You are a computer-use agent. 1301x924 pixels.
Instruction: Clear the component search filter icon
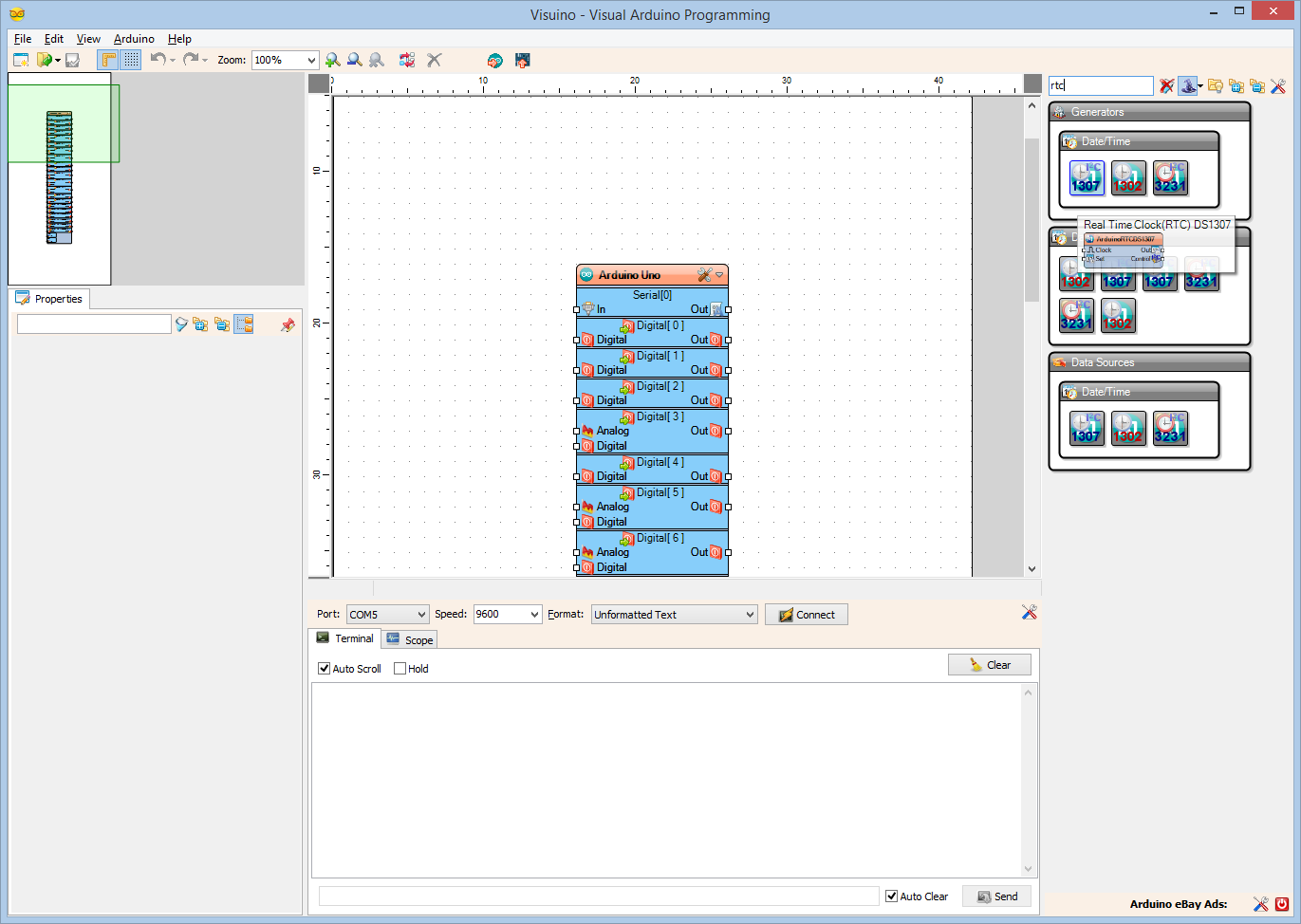click(1165, 85)
